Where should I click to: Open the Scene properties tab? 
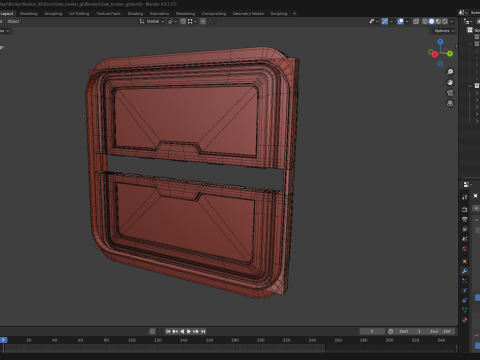pos(465,239)
